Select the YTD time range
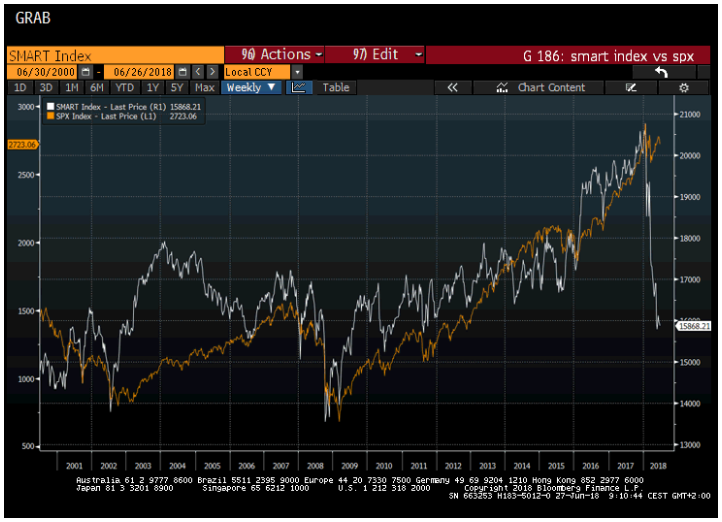The image size is (722, 522). click(124, 87)
